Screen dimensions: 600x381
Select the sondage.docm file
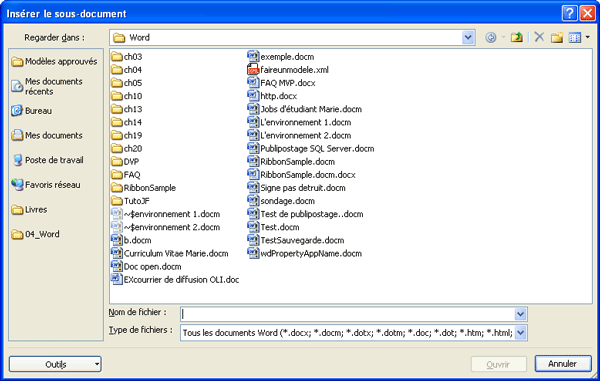[x=281, y=201]
